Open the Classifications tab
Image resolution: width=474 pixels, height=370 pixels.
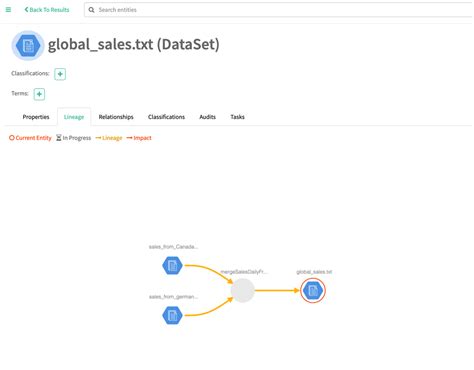(x=166, y=117)
